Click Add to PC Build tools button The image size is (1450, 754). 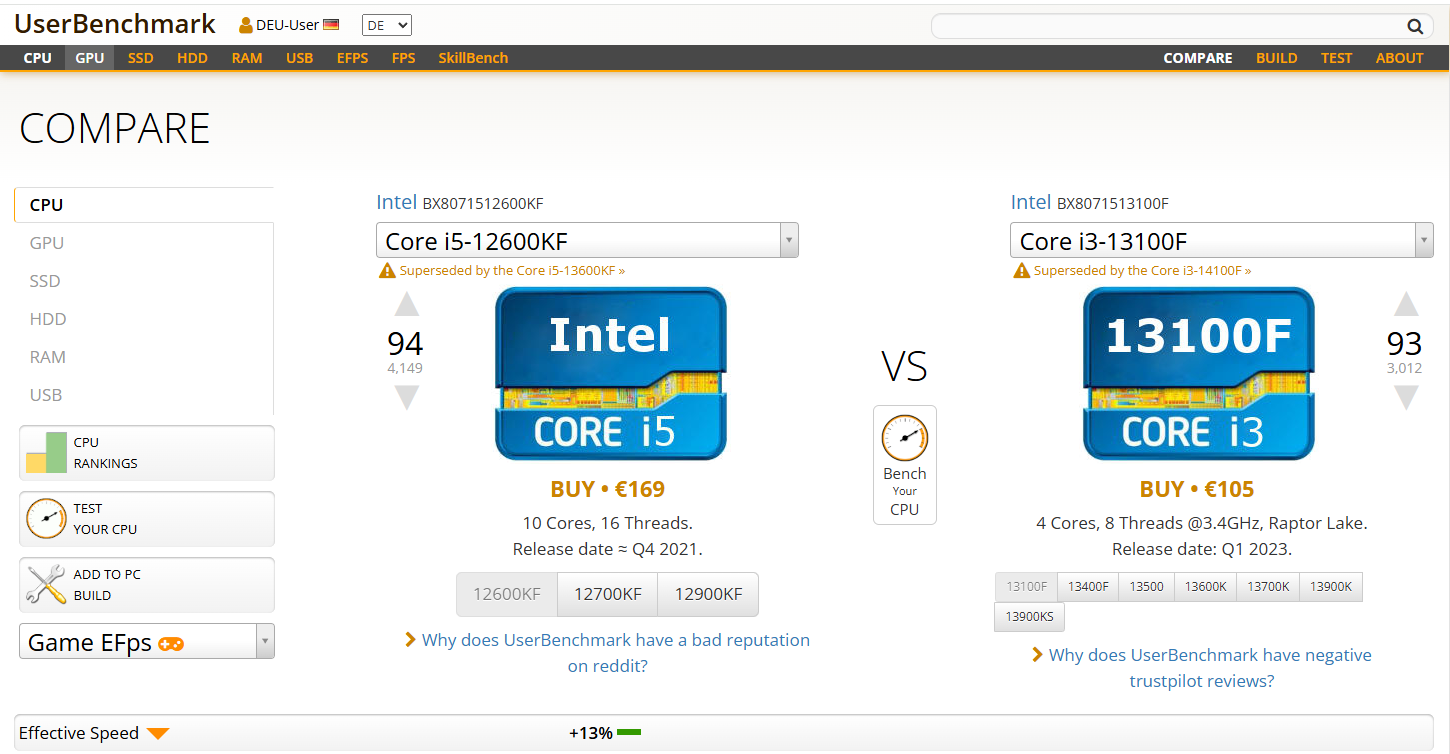[146, 585]
